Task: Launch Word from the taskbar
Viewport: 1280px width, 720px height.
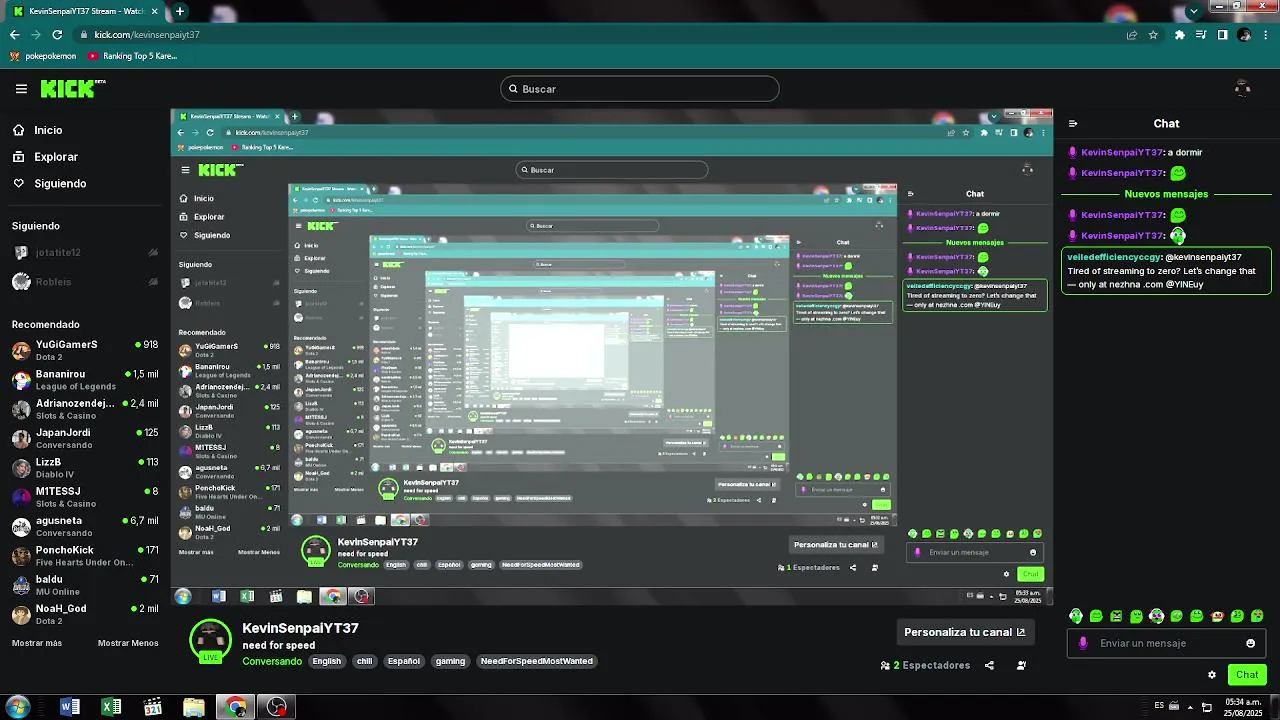Action: click(70, 708)
